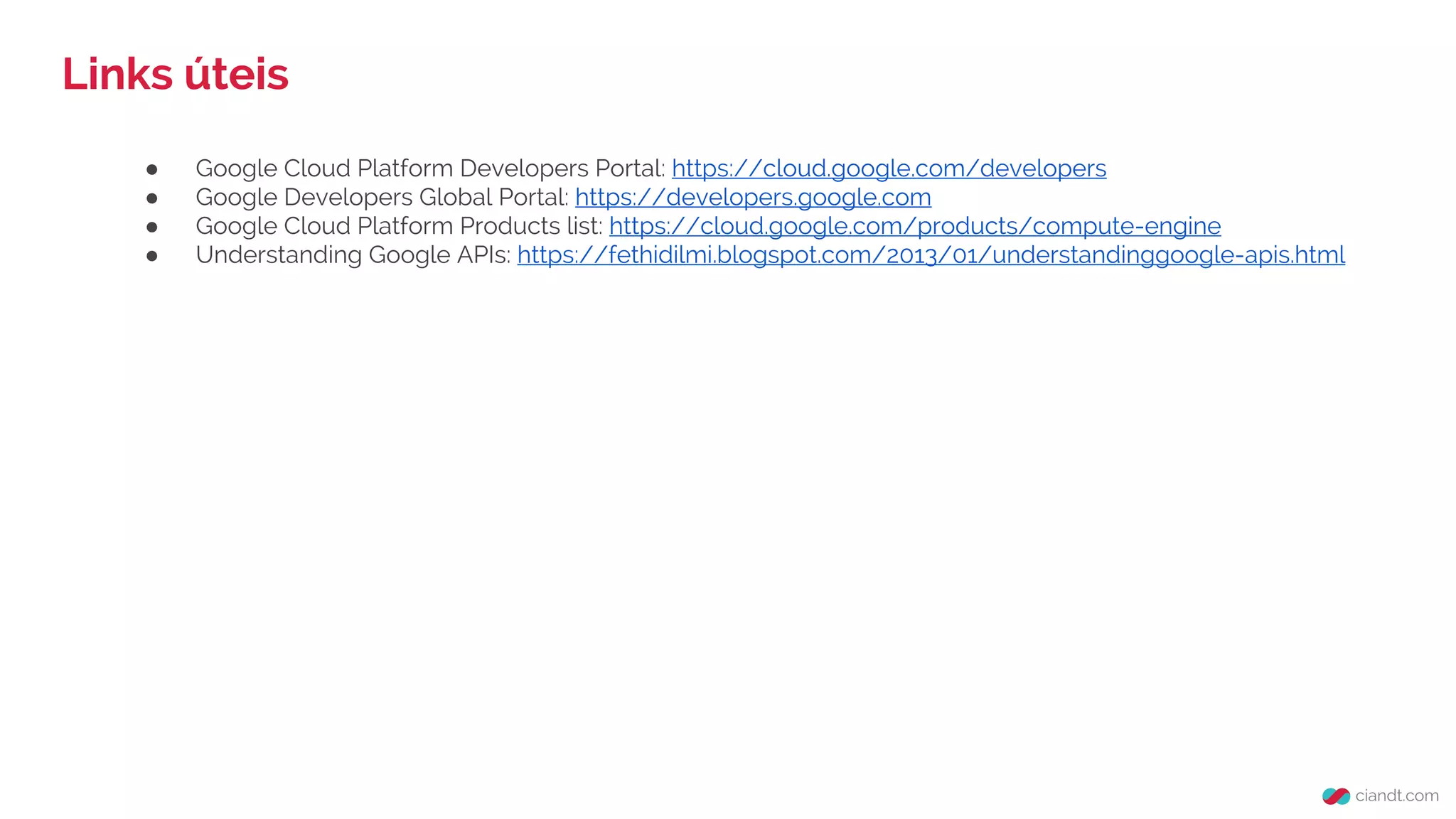Click the 'Google Cloud Platform Products list:' label

400,226
